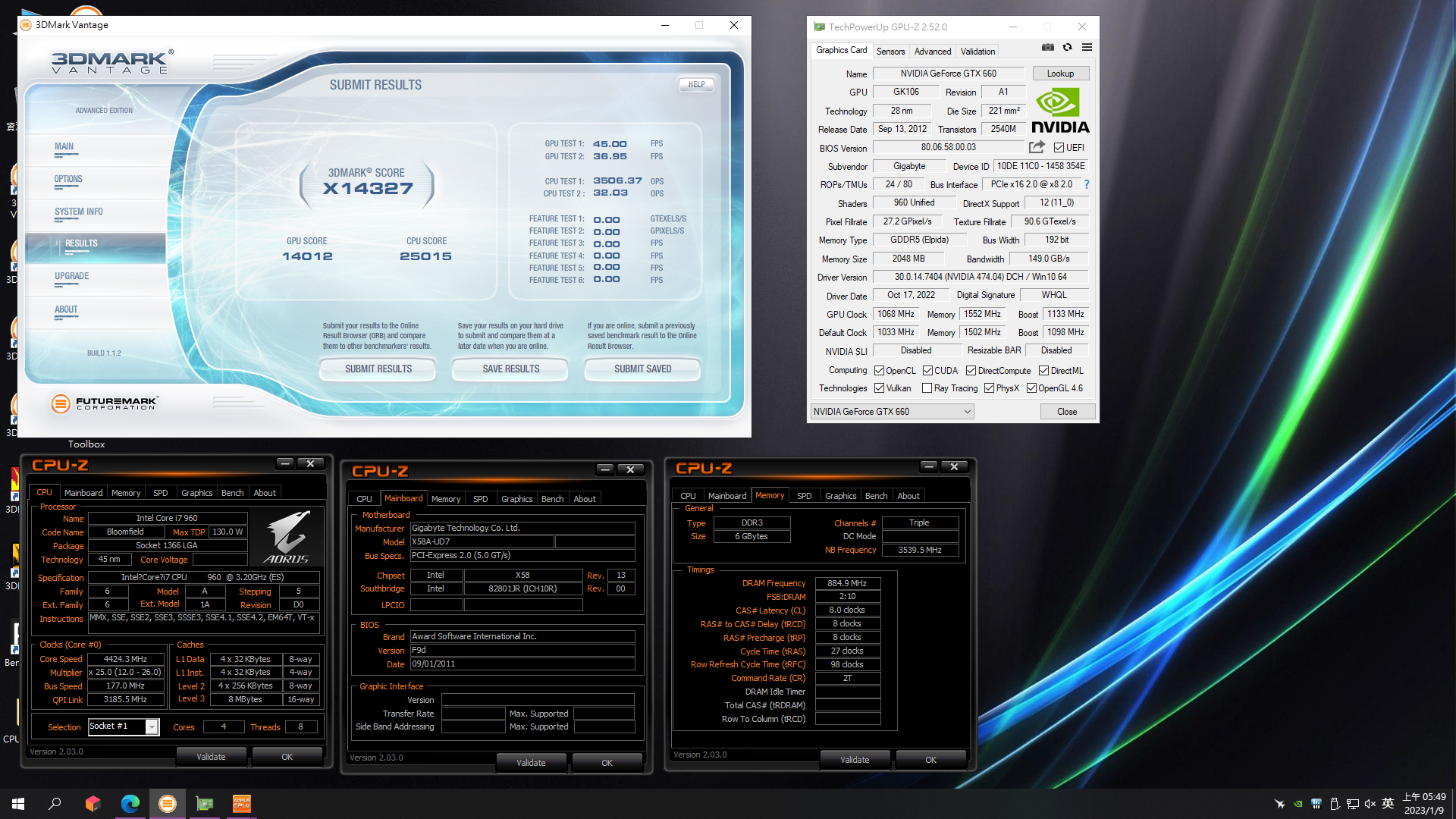
Task: Click OK in the Memory CPU-Z window
Action: click(x=930, y=760)
